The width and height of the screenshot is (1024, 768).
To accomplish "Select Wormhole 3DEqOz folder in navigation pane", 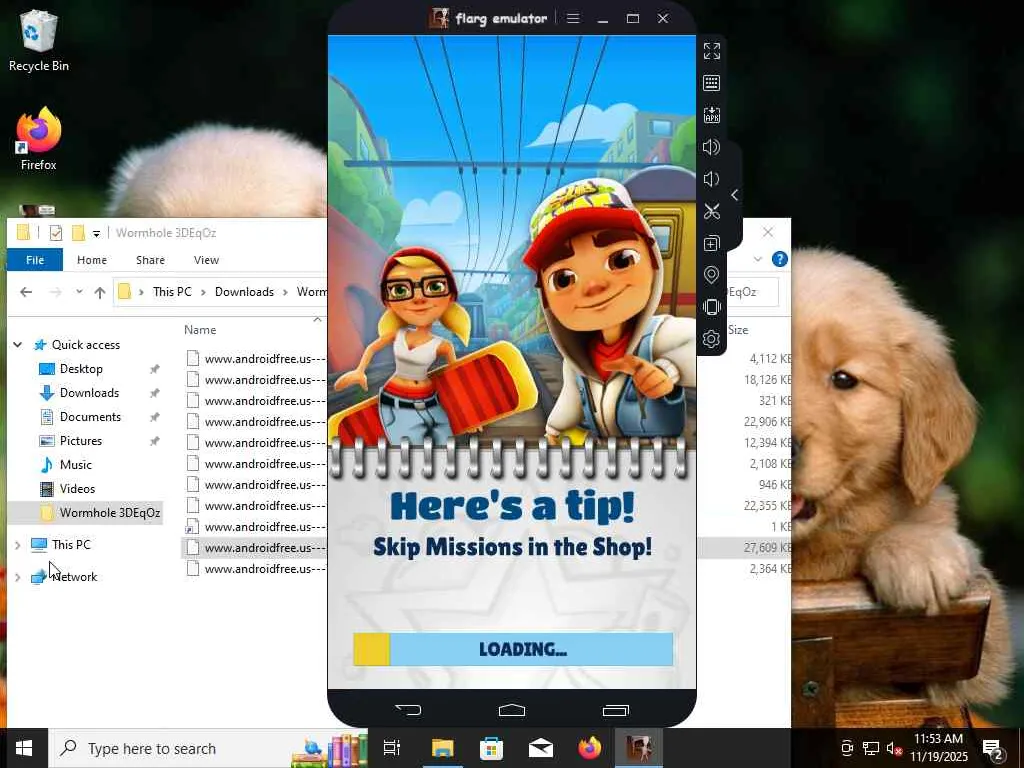I will click(110, 513).
